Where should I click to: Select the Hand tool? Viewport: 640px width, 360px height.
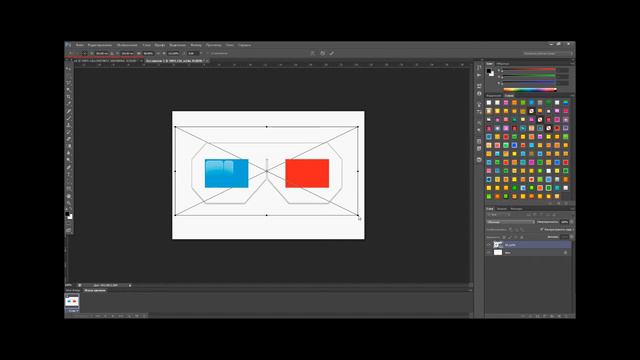pos(68,196)
